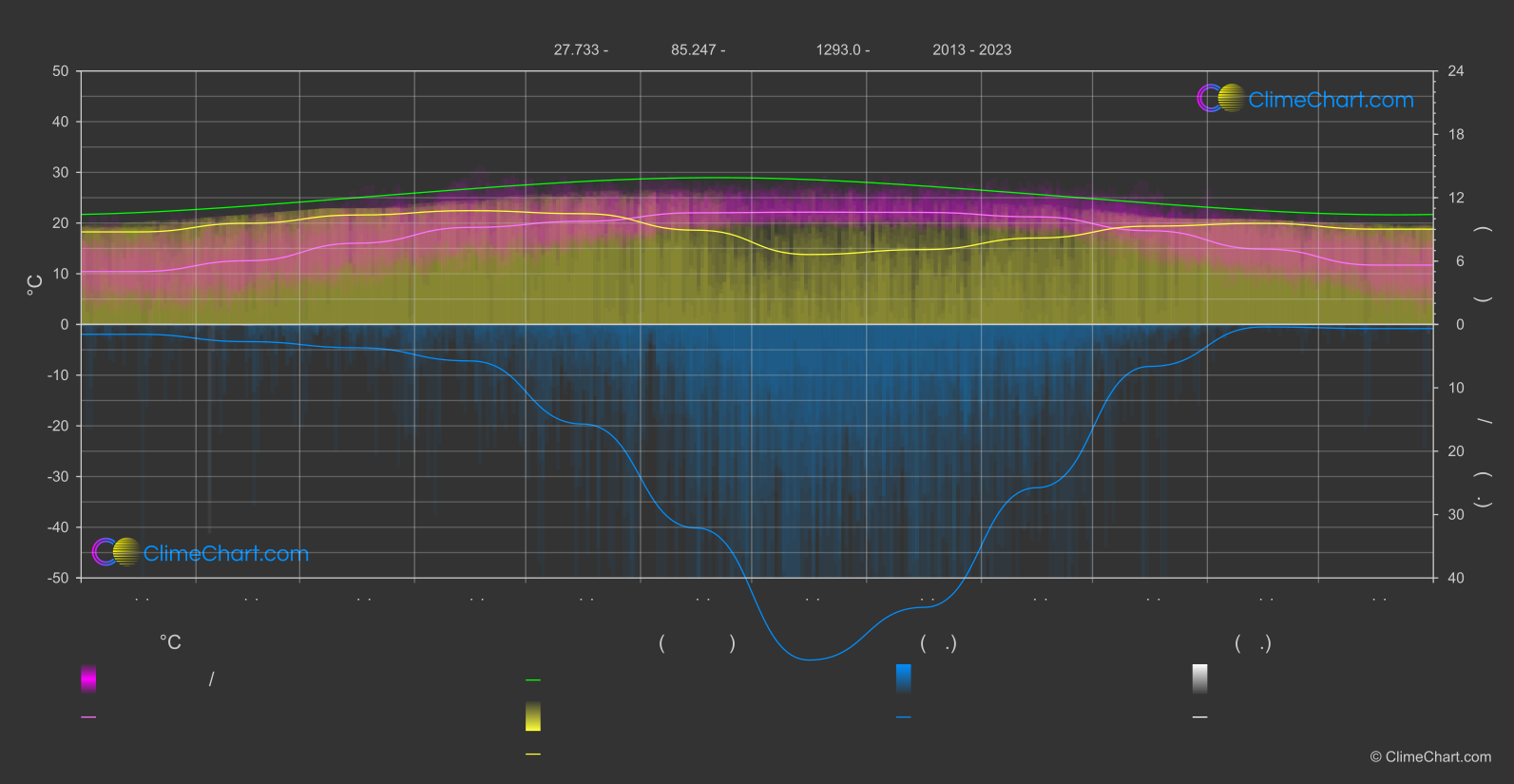The image size is (1514, 784).
Task: Toggle the white line legend marker
Action: [1200, 717]
